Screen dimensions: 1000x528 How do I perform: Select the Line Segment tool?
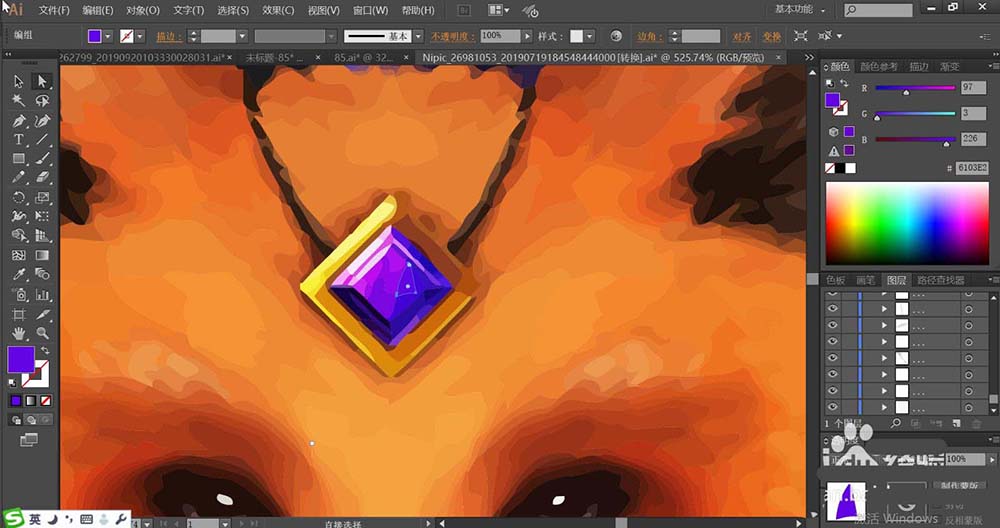click(x=42, y=140)
